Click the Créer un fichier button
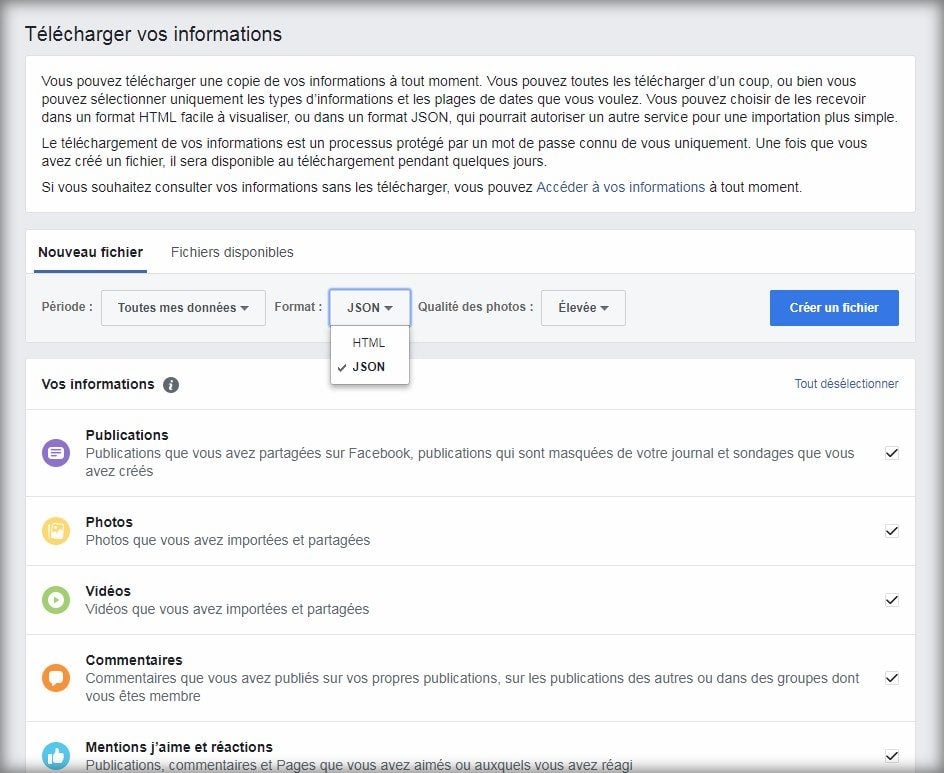 (x=834, y=308)
